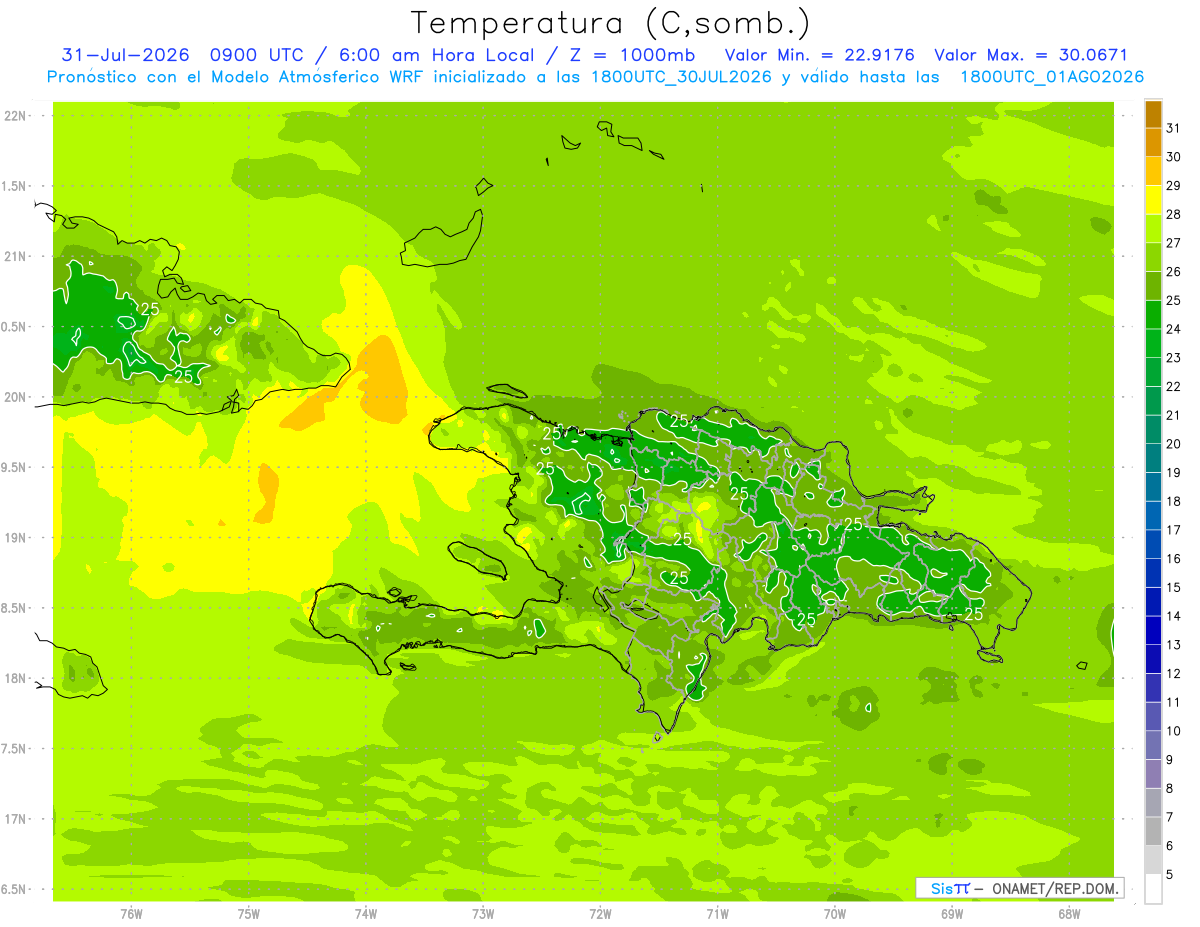The width and height of the screenshot is (1200, 927).
Task: Click the 'ONAMET/REP.DOM.' credit label
Action: coord(1057,888)
